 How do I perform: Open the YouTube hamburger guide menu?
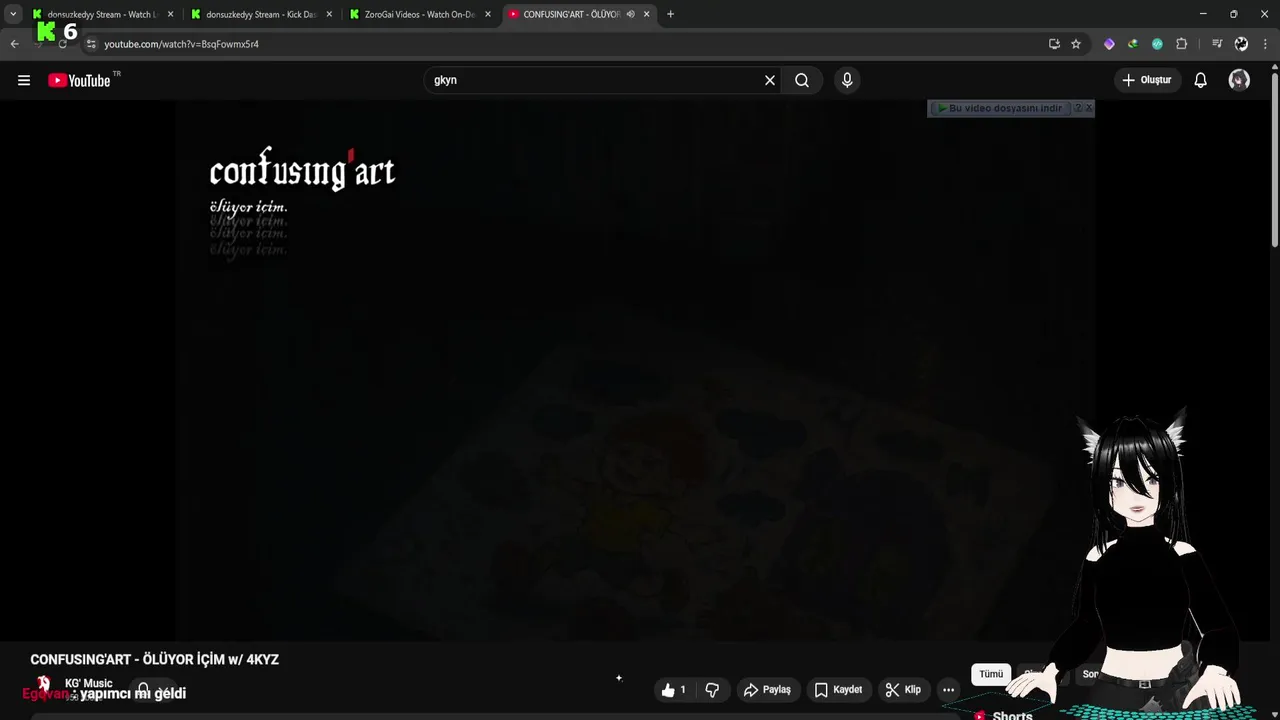point(24,80)
